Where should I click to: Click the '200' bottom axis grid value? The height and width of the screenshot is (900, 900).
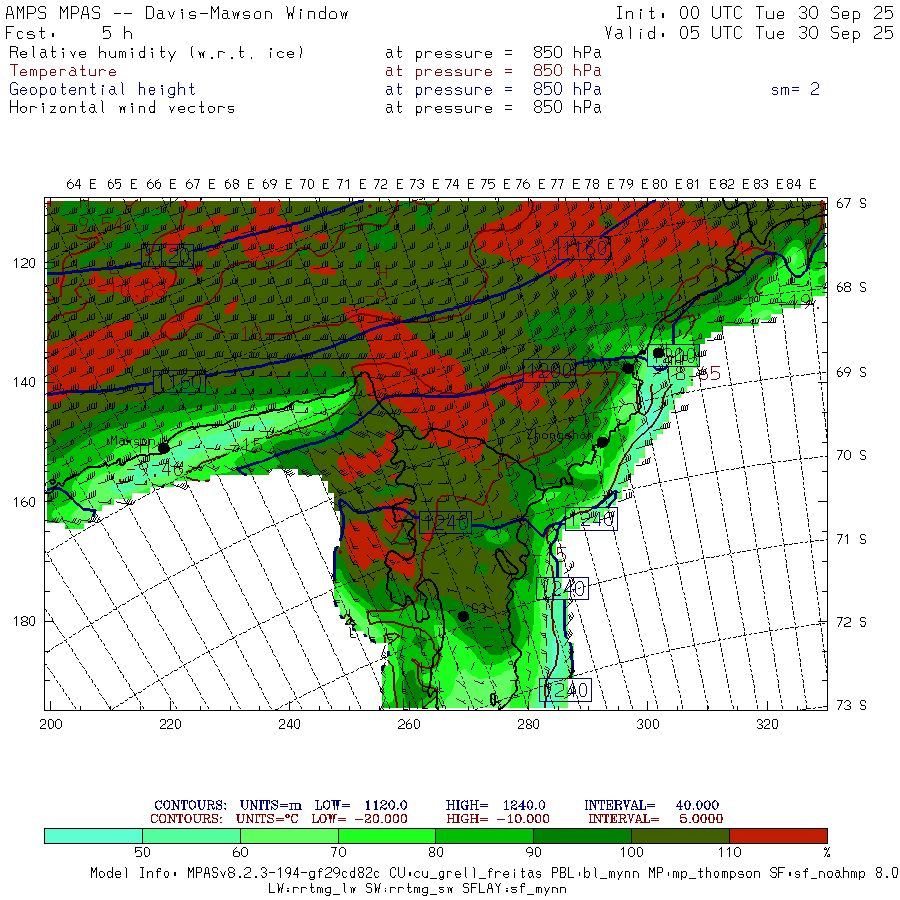coord(51,724)
